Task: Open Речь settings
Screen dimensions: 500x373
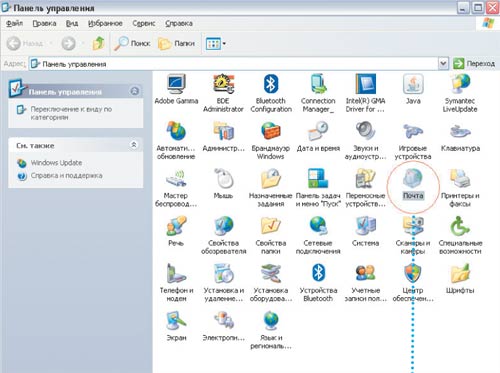Action: (176, 231)
